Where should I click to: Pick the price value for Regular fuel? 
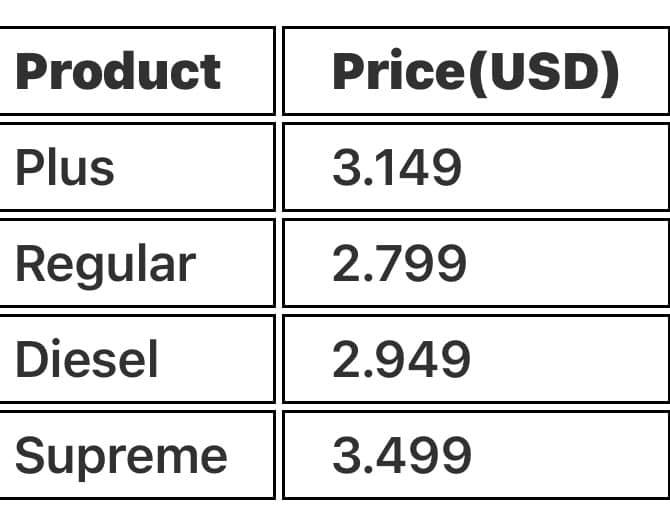click(x=399, y=263)
